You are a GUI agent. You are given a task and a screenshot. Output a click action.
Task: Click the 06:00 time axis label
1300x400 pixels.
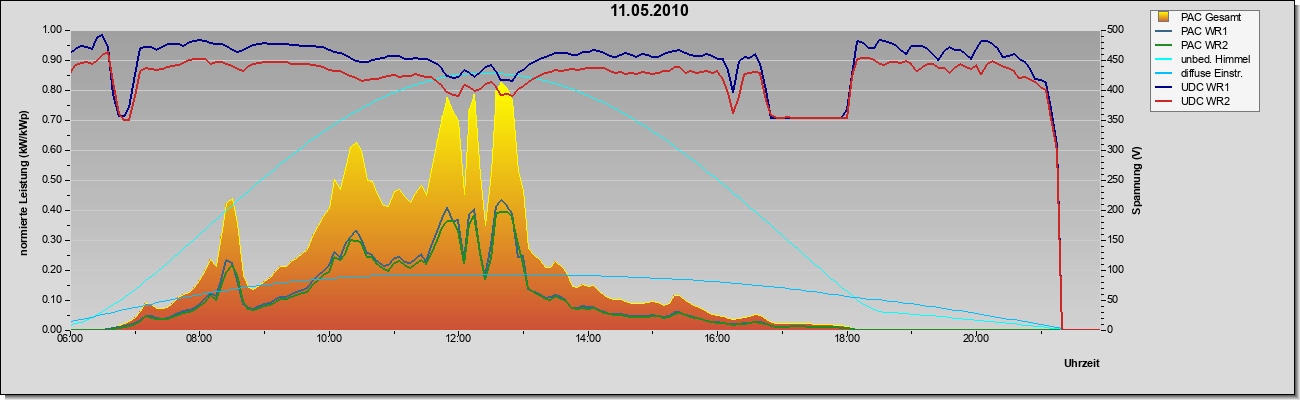pyautogui.click(x=71, y=339)
